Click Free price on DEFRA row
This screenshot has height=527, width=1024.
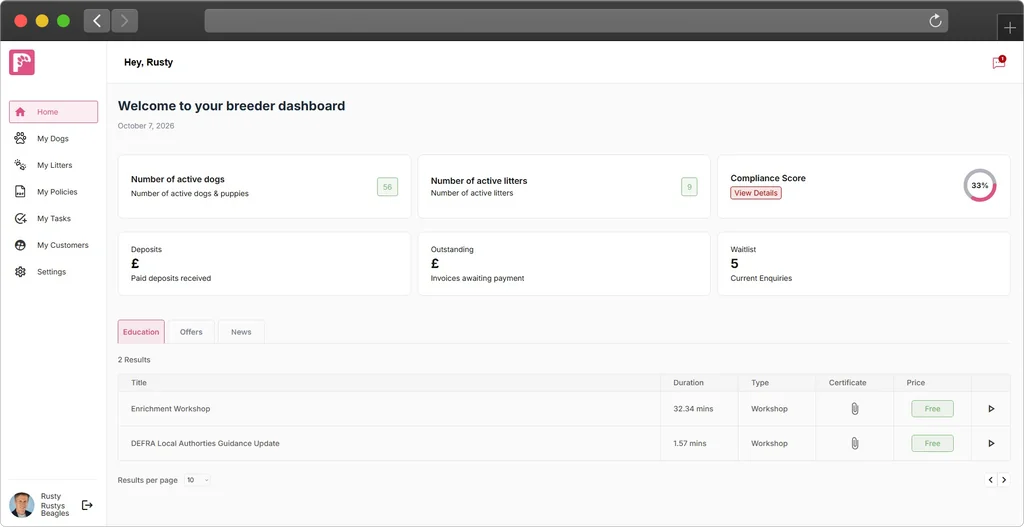point(933,443)
